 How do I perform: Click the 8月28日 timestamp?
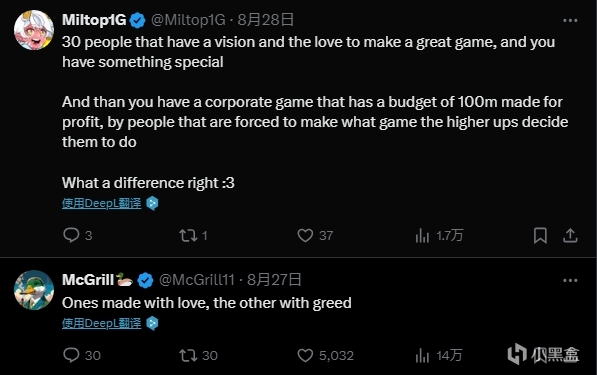pos(265,20)
